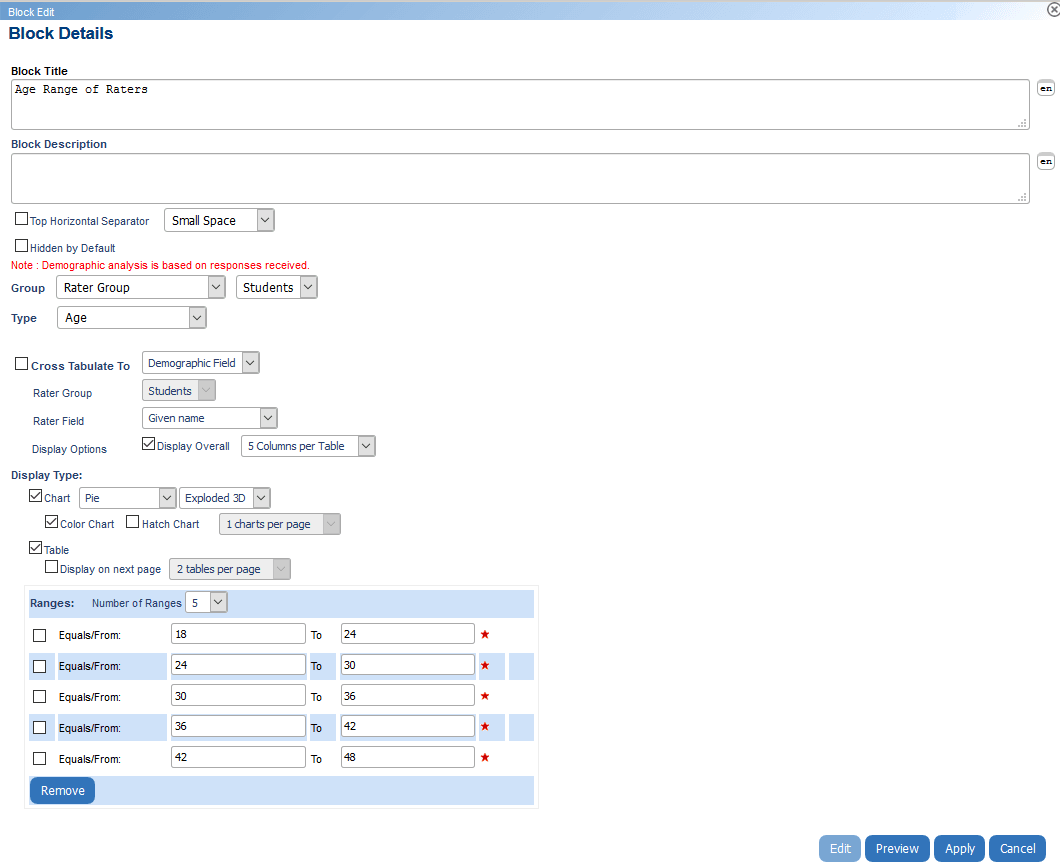1060x866 pixels.
Task: Click the Edit button
Action: point(840,848)
